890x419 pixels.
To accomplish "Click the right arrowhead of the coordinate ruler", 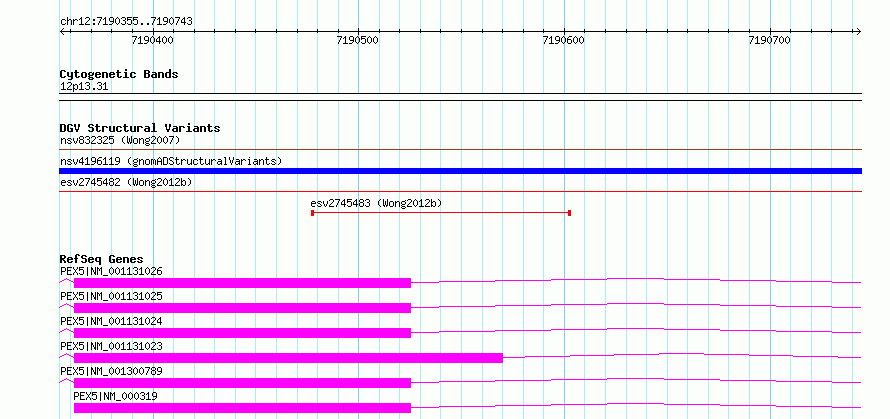I will (x=859, y=31).
